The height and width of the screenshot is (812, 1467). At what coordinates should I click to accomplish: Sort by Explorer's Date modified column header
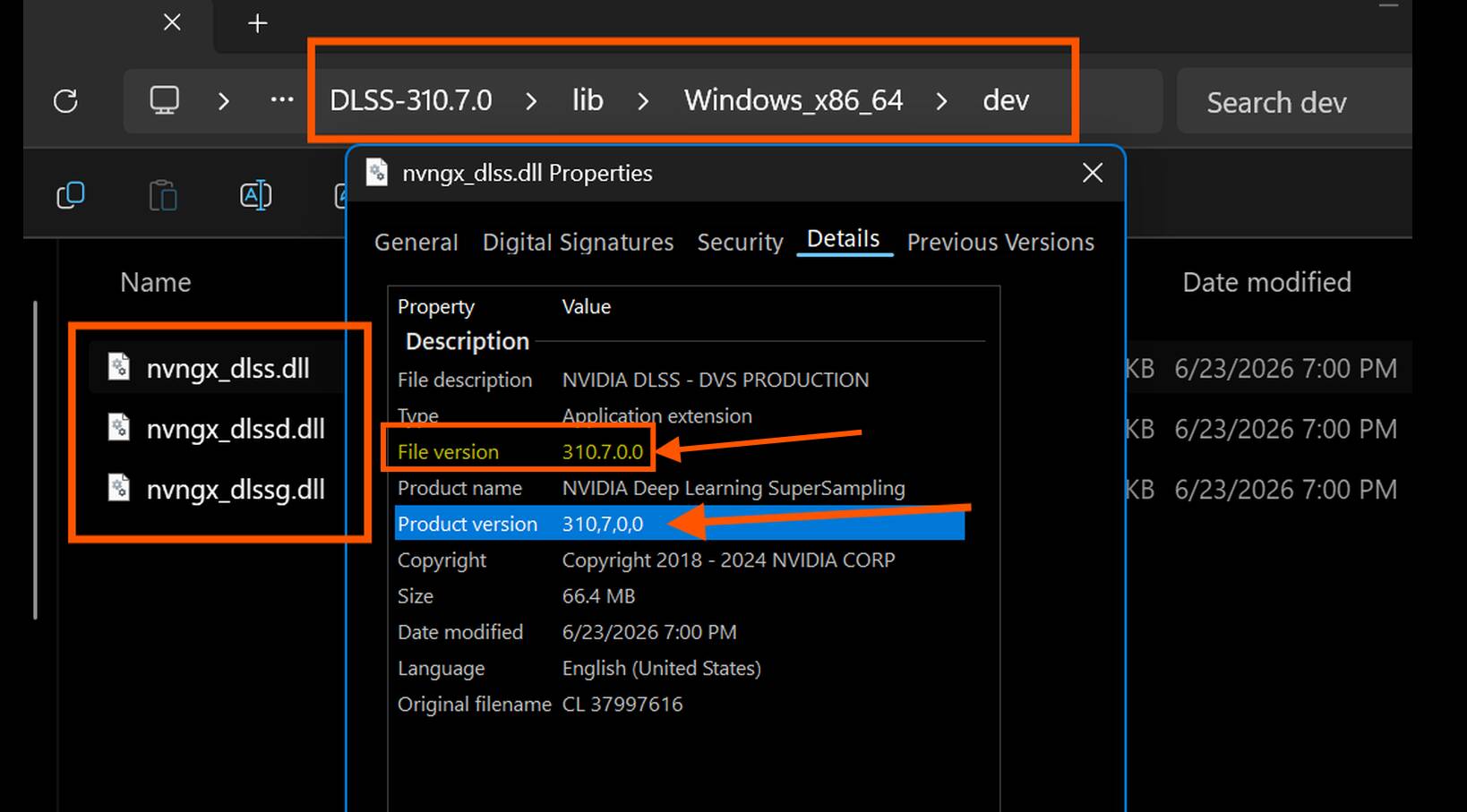pyautogui.click(x=1266, y=282)
